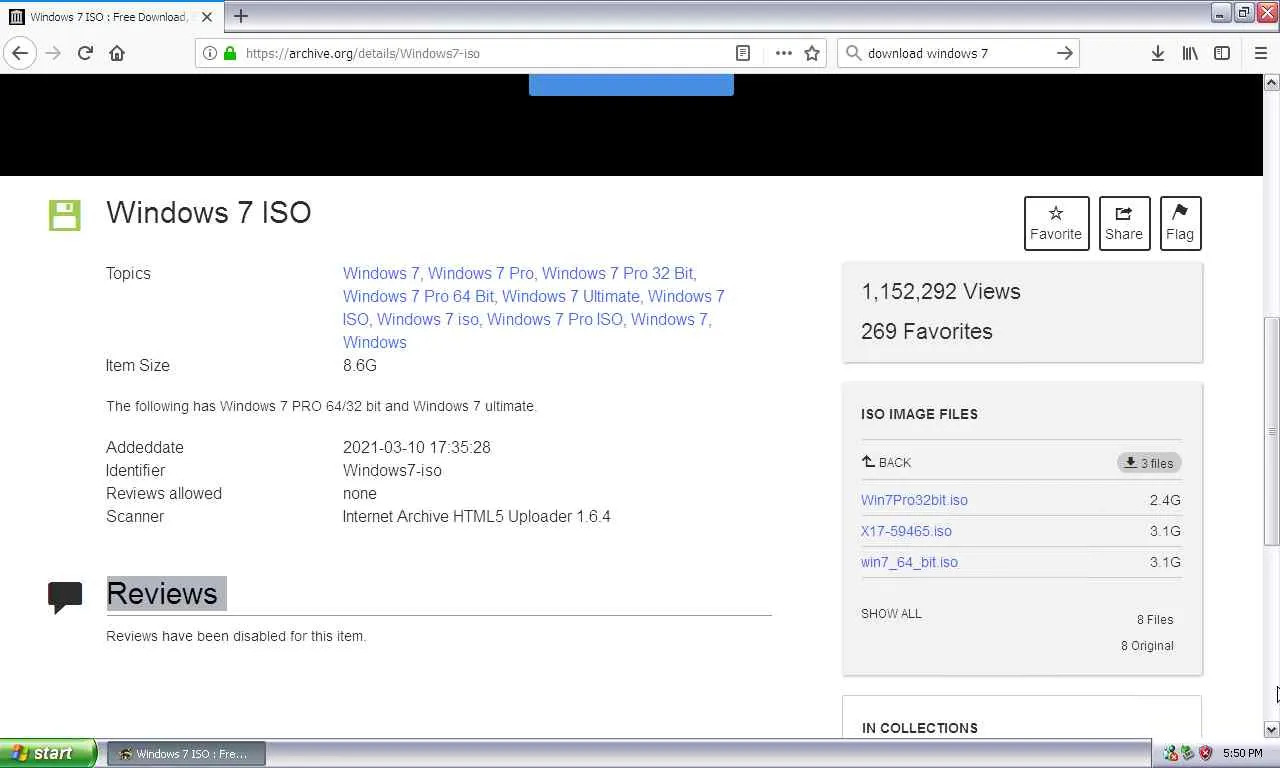Toggle reader view in the address bar
Screen dimensions: 1280x768
743,53
